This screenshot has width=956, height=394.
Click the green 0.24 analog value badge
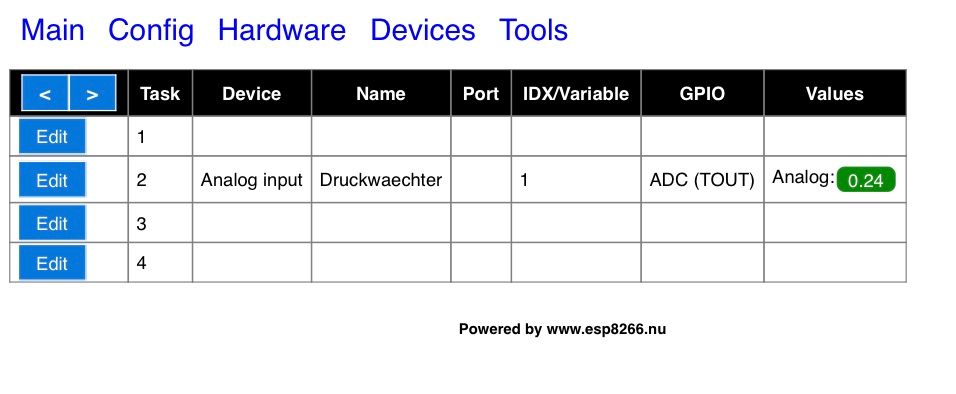click(866, 181)
